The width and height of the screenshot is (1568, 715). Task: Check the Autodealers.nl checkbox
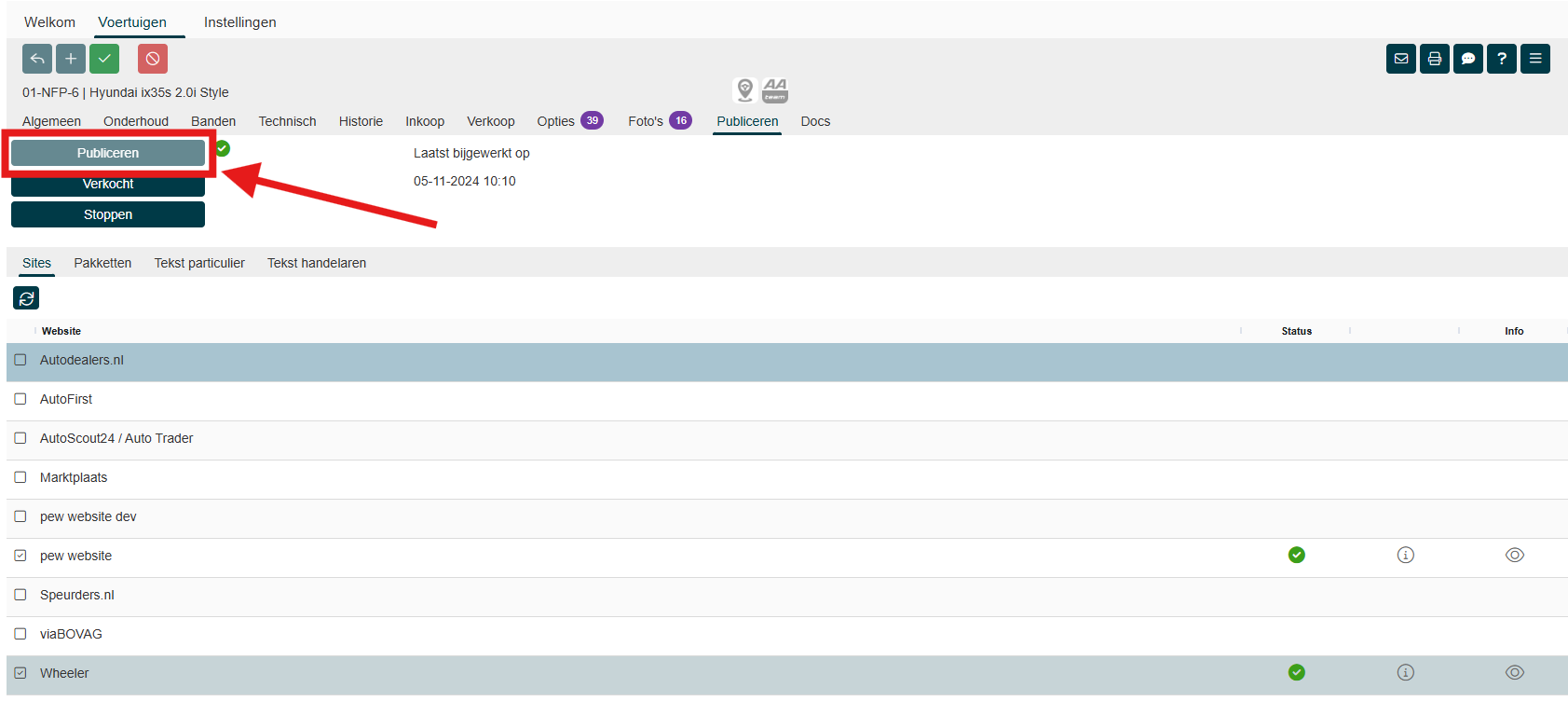click(20, 360)
